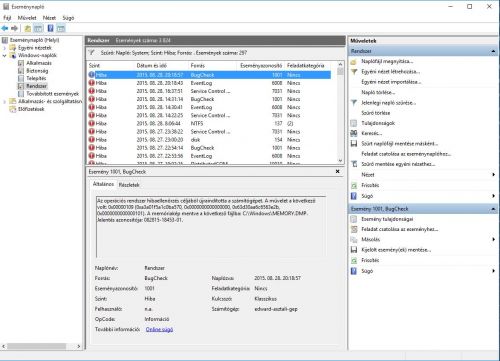Click Szűrő törlése action
Viewport: 500px width, 361px height.
(376, 113)
